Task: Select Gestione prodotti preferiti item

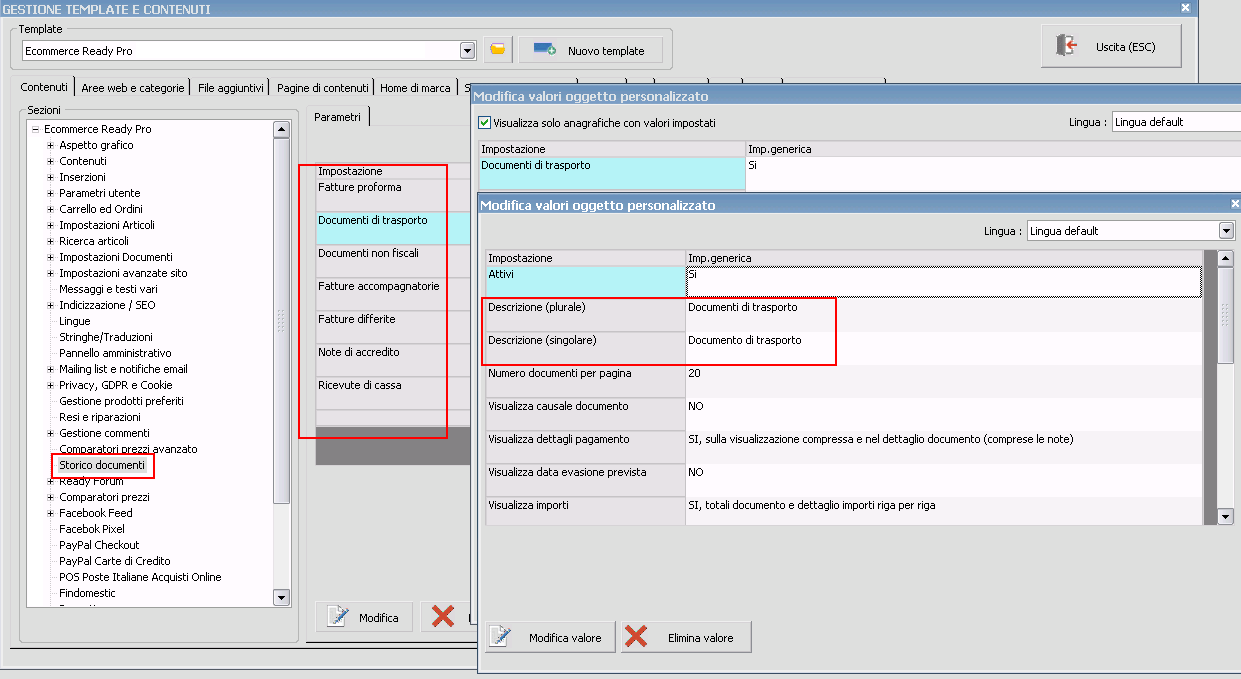Action: pyautogui.click(x=121, y=401)
